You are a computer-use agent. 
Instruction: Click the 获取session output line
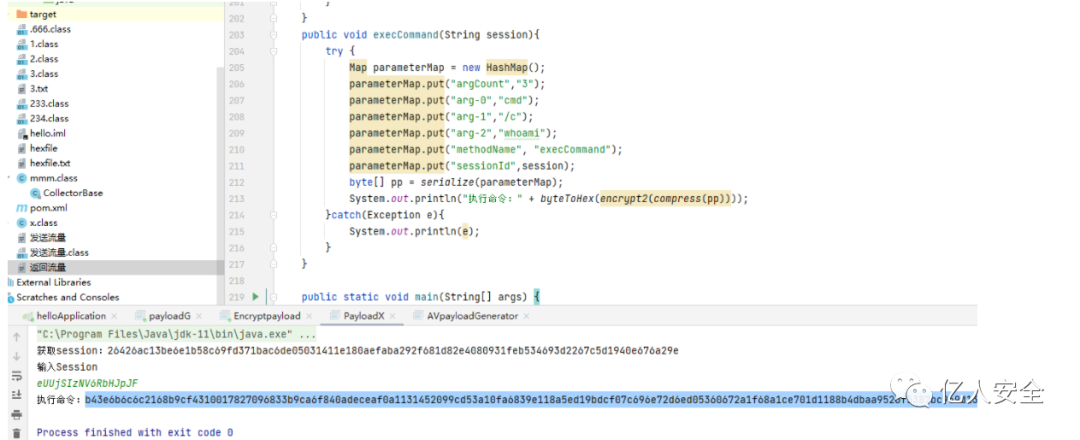pyautogui.click(x=357, y=350)
